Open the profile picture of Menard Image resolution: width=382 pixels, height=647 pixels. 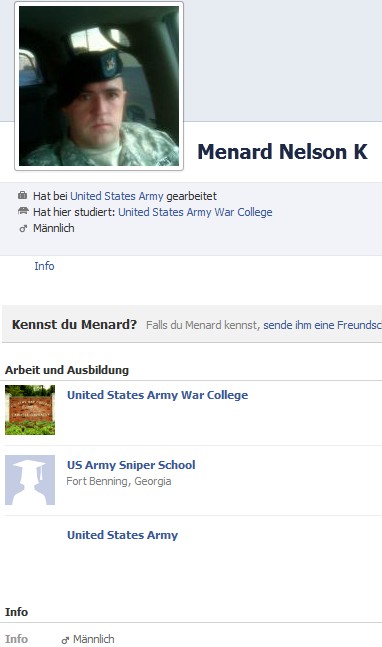point(99,86)
